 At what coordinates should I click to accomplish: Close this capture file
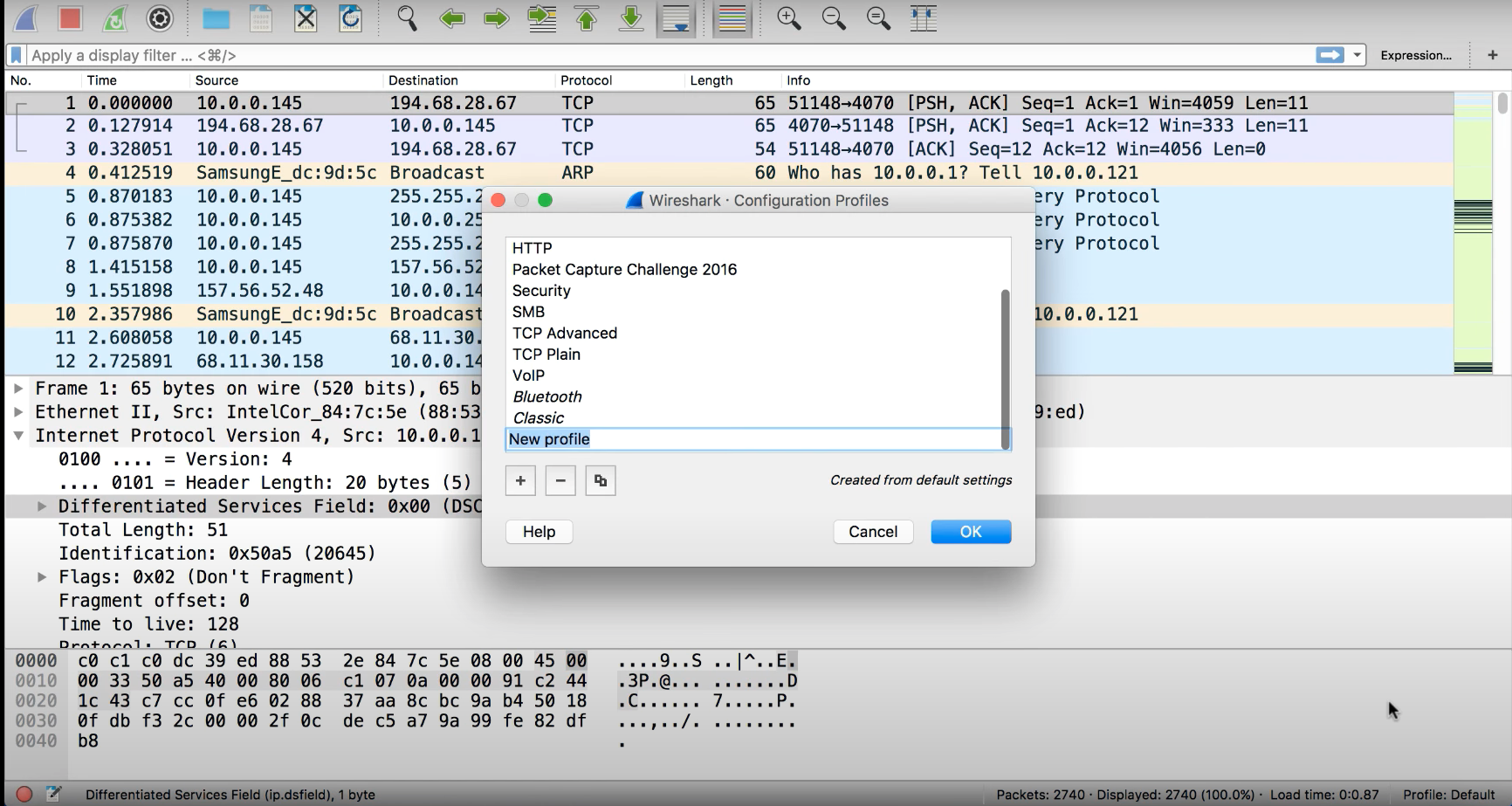(x=306, y=18)
